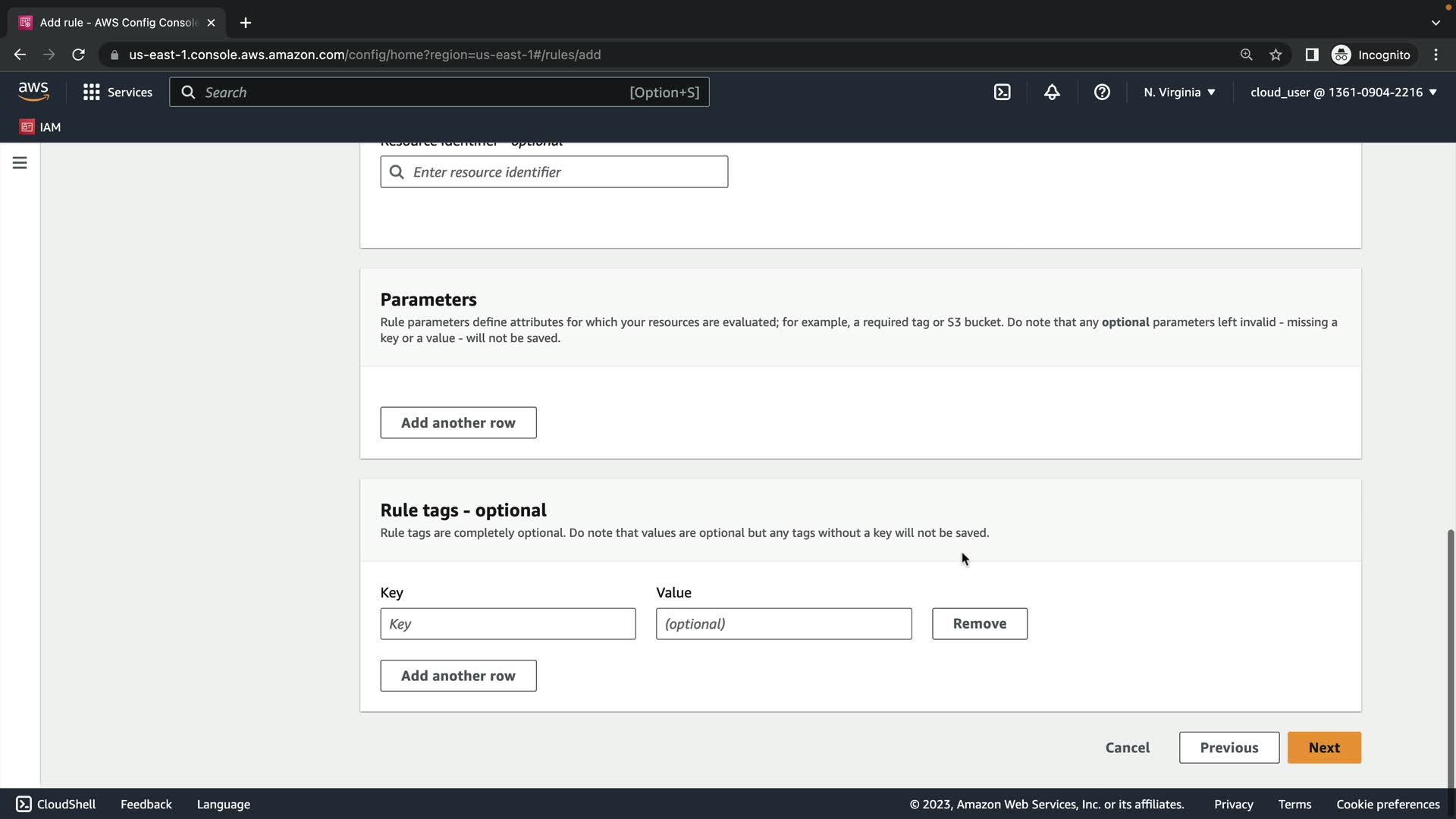1456x819 pixels.
Task: Click the AWS logo home icon
Action: click(x=33, y=92)
